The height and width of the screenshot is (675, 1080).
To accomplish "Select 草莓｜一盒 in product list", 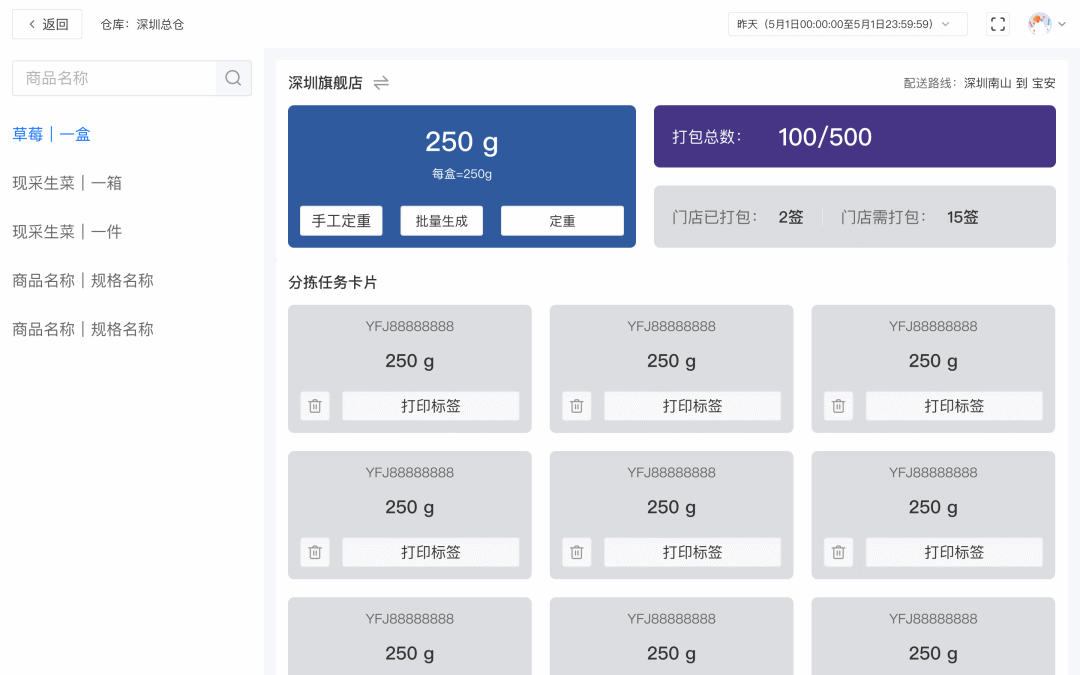I will 52,134.
